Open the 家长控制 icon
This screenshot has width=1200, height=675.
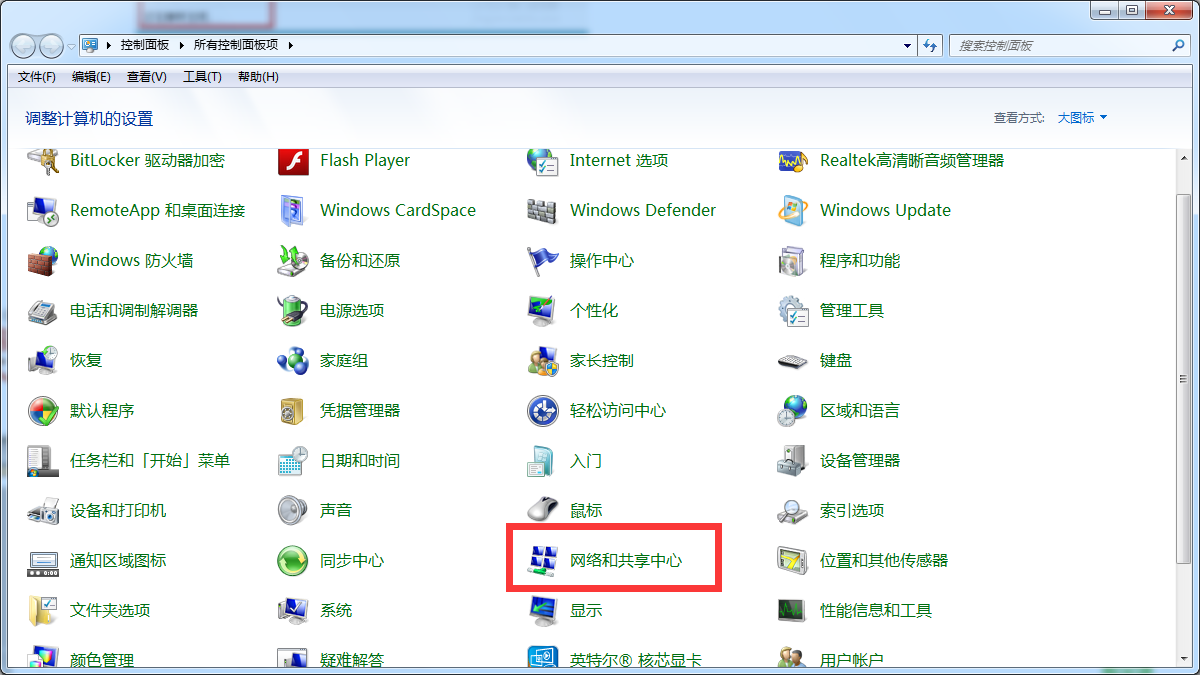542,361
